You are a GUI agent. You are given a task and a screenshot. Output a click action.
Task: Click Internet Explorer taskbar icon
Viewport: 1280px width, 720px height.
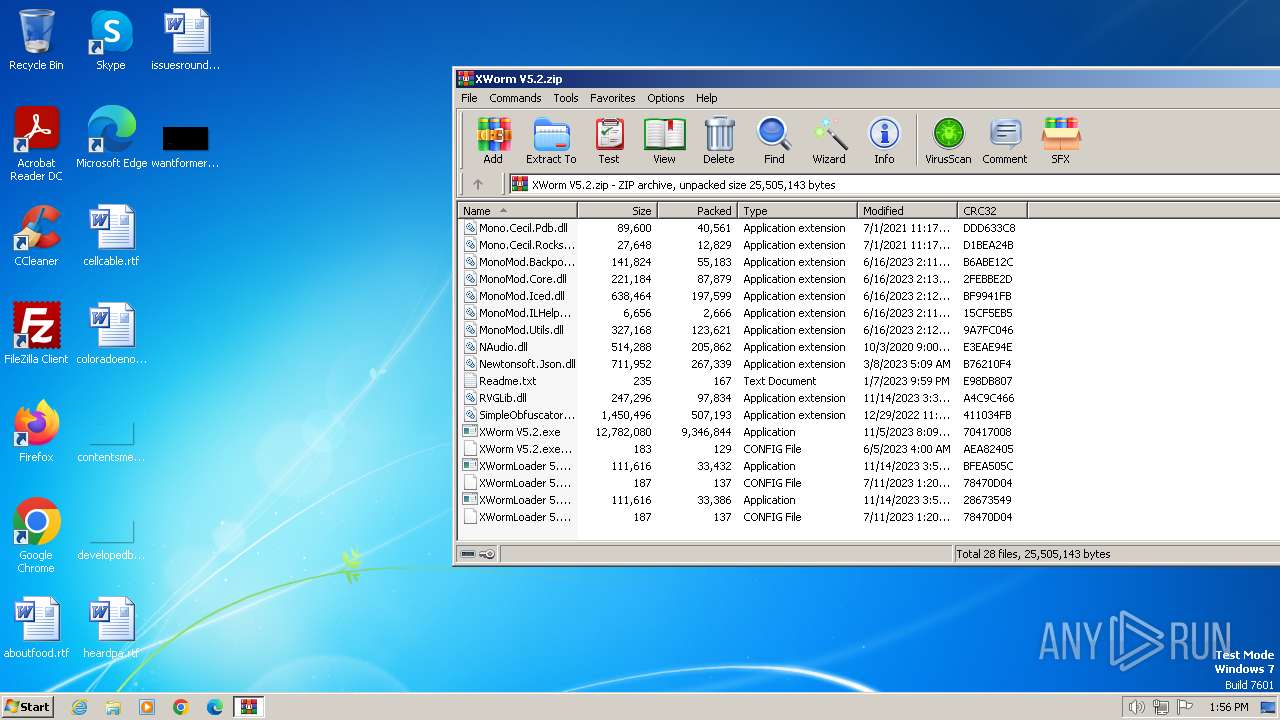79,707
